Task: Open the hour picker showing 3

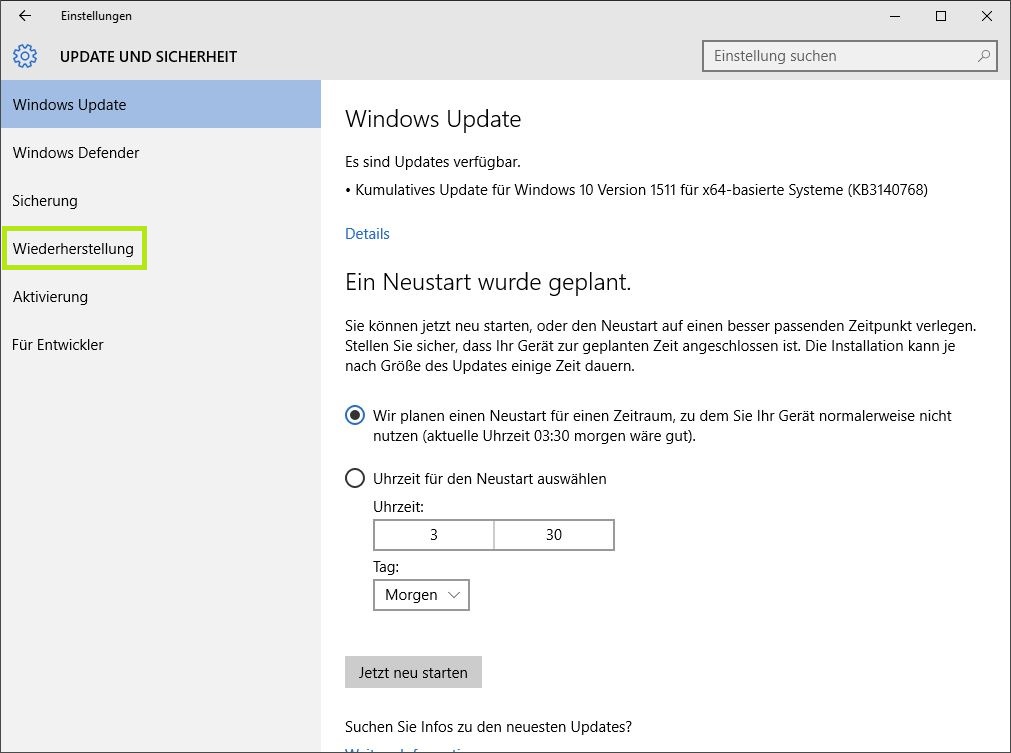Action: coord(434,534)
